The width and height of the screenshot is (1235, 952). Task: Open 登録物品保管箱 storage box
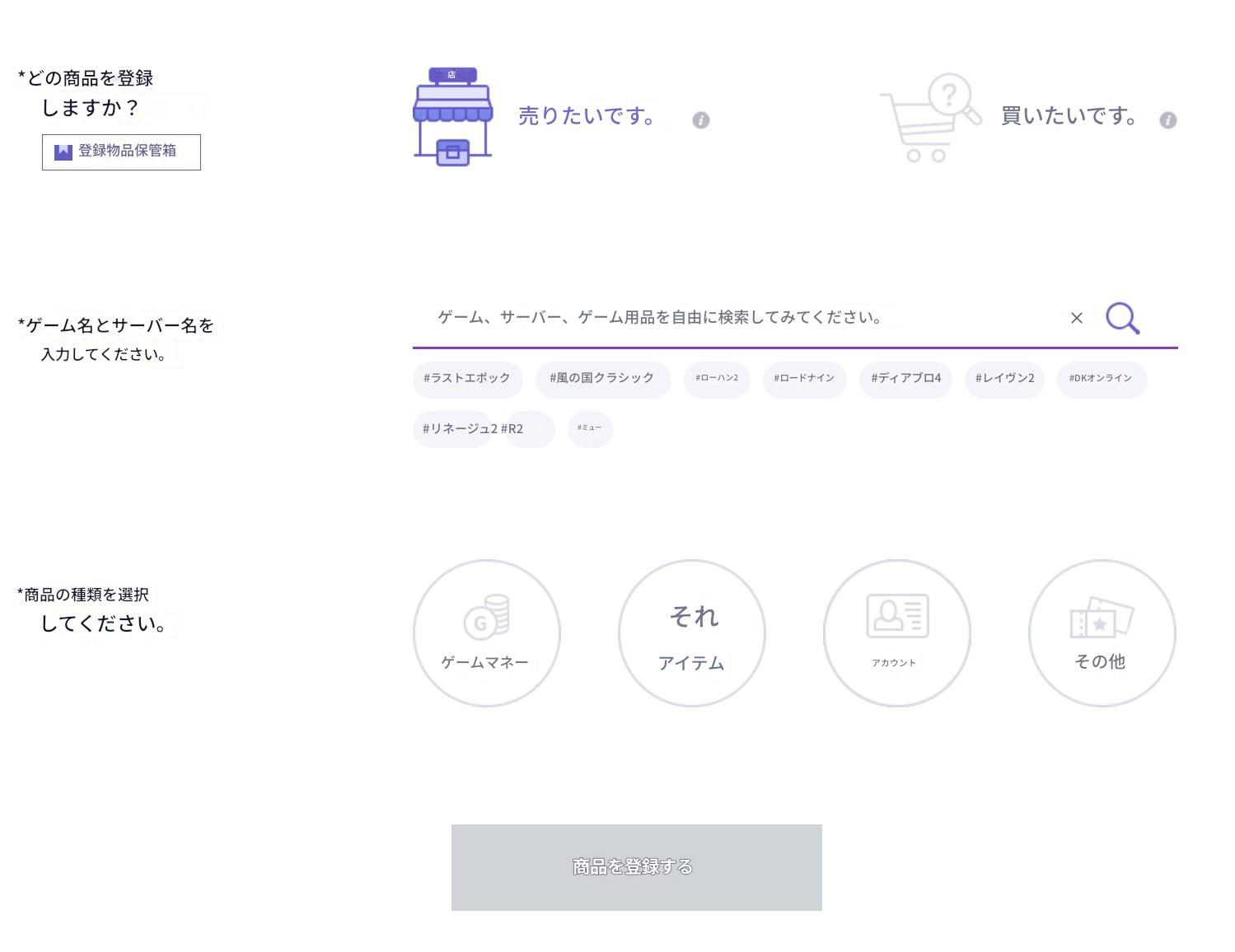click(121, 152)
